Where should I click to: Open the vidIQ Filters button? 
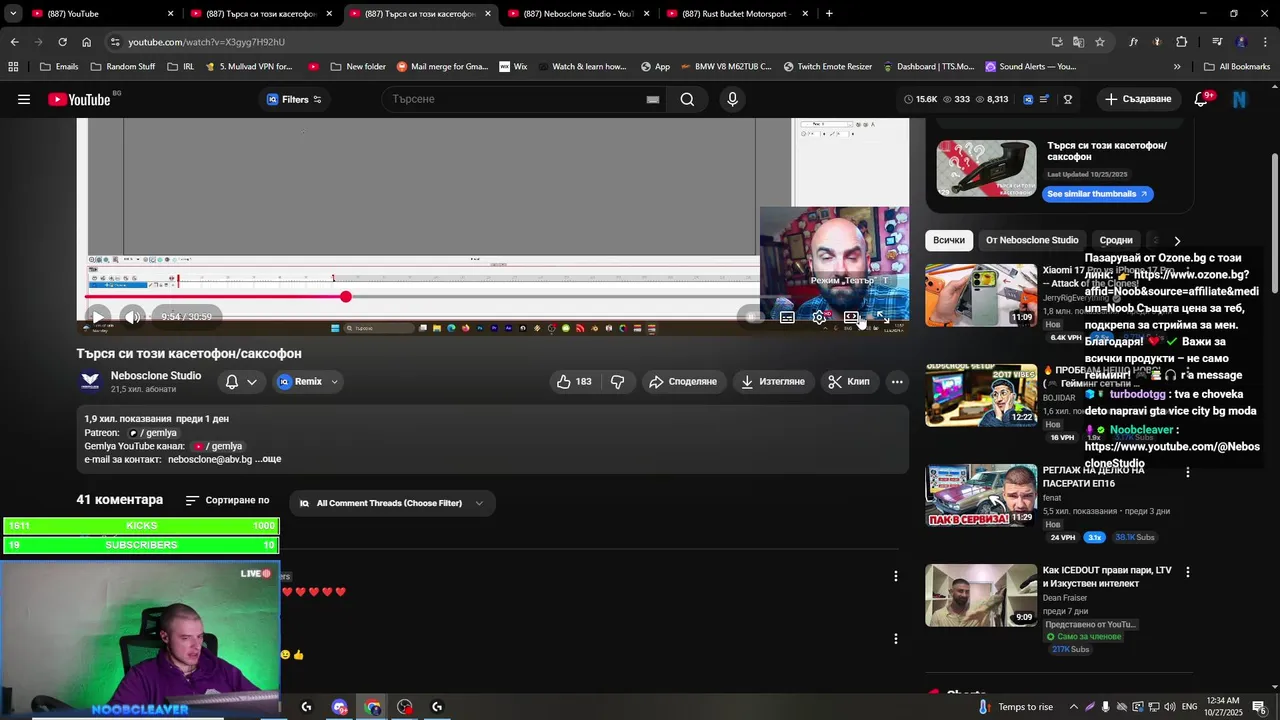pyautogui.click(x=293, y=99)
